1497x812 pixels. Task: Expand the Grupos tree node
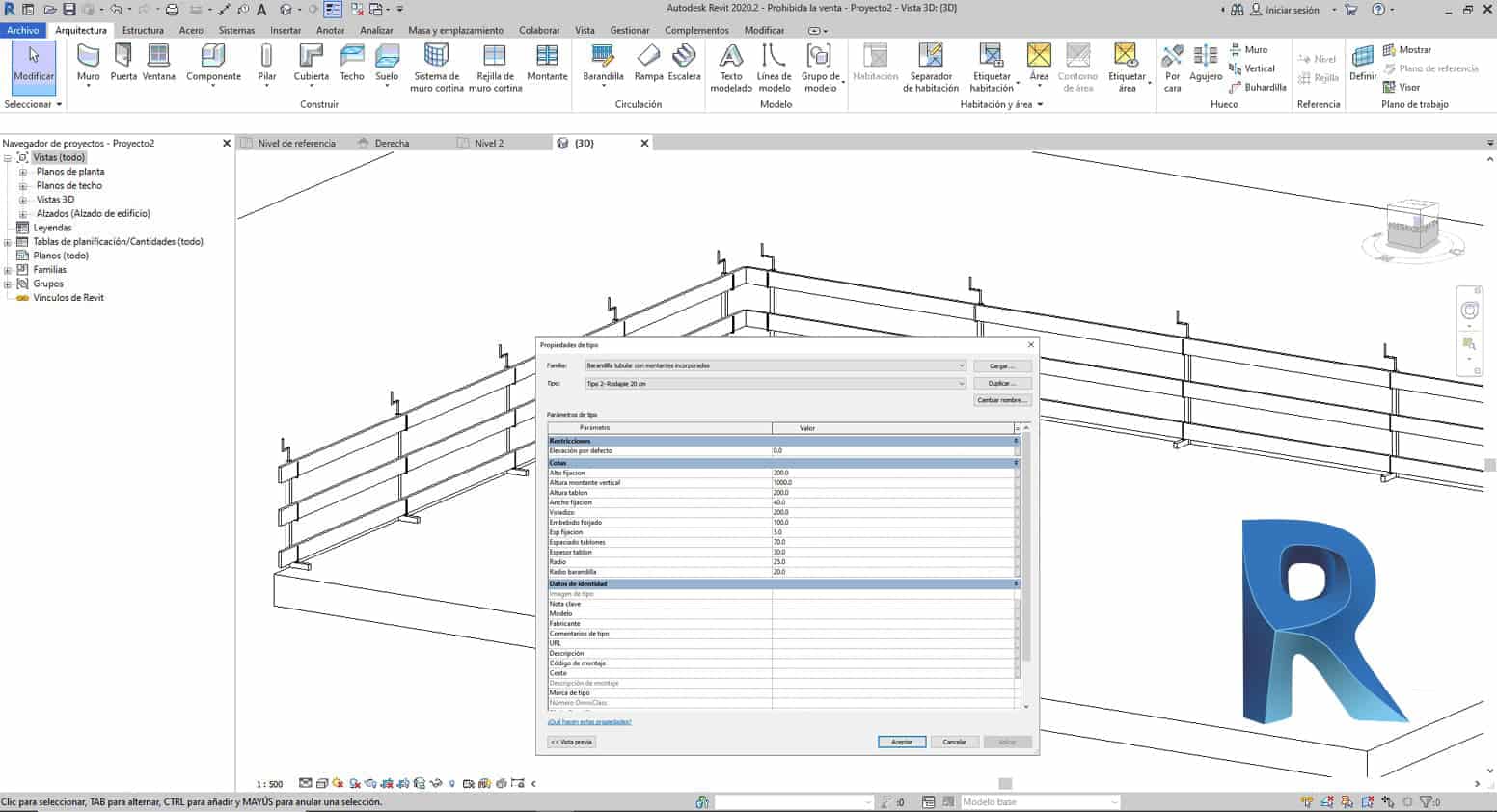coord(8,284)
